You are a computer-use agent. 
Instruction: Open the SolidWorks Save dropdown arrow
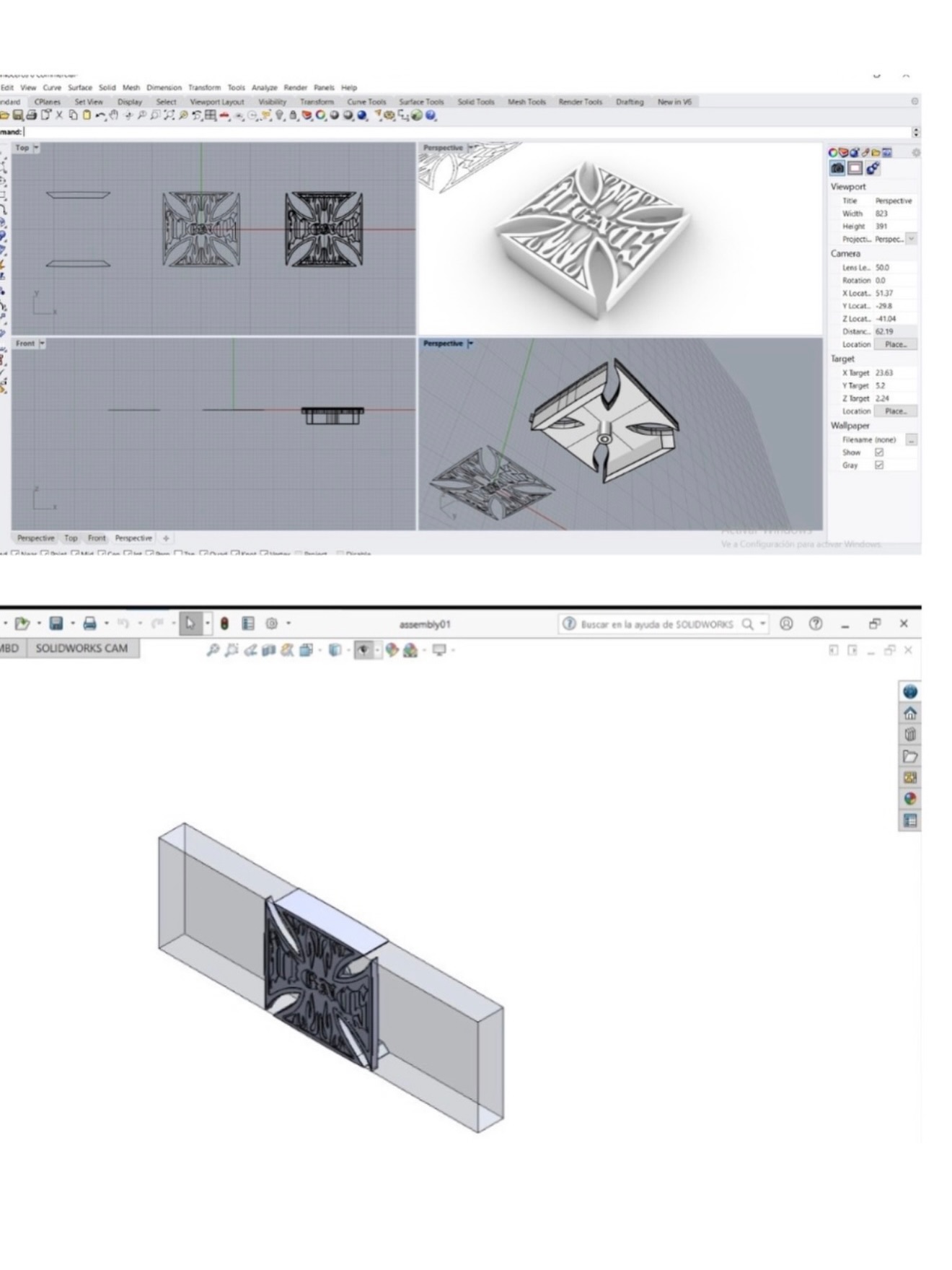coord(73,623)
